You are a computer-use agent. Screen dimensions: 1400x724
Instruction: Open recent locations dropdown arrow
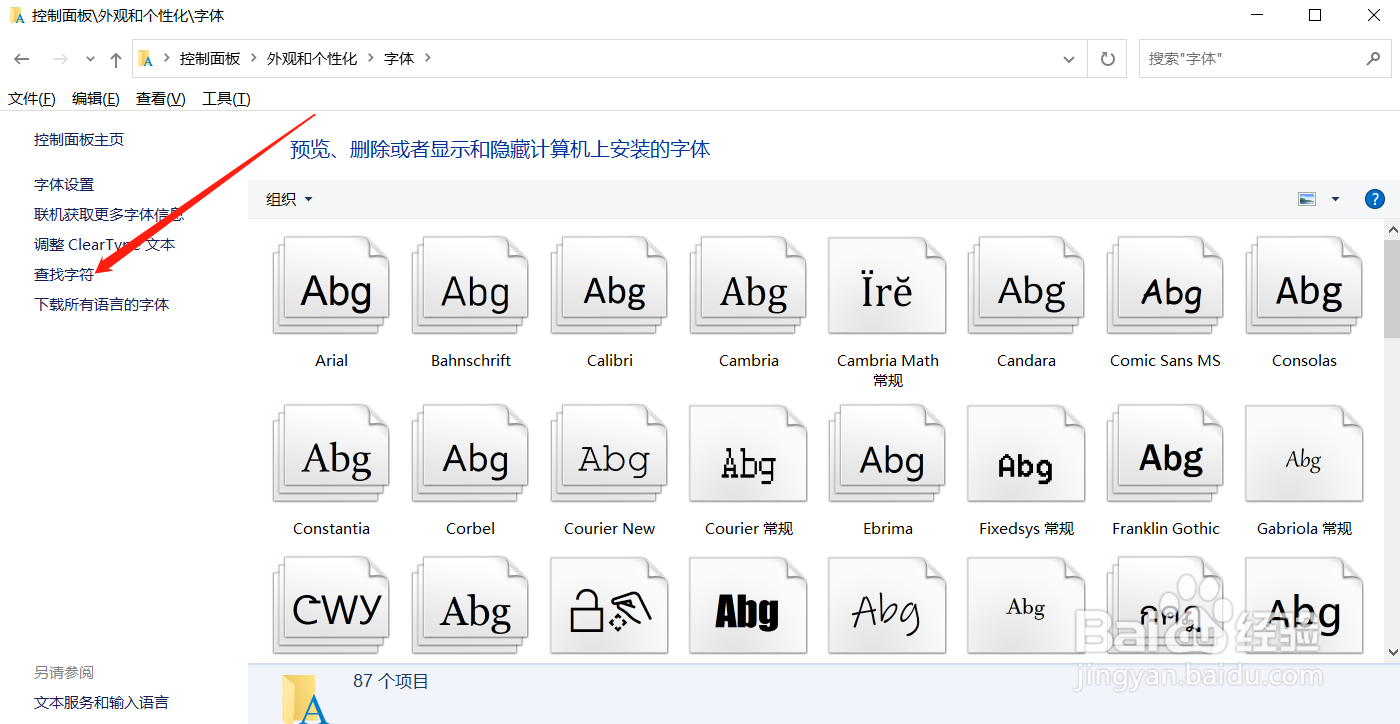coord(90,59)
